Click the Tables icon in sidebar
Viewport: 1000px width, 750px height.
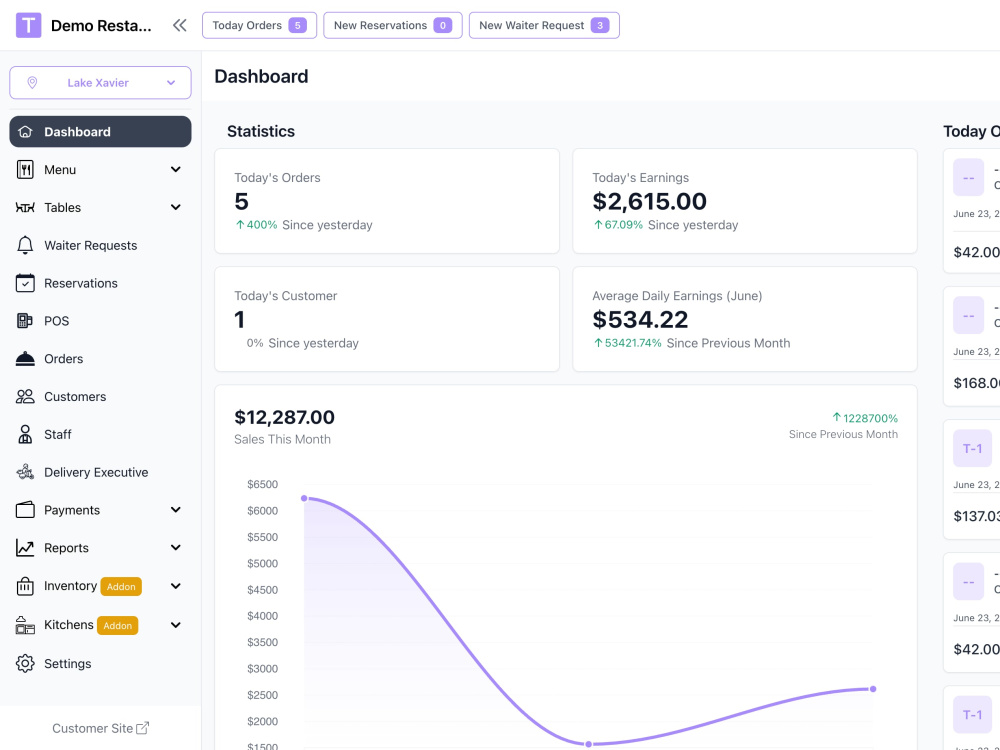point(25,207)
